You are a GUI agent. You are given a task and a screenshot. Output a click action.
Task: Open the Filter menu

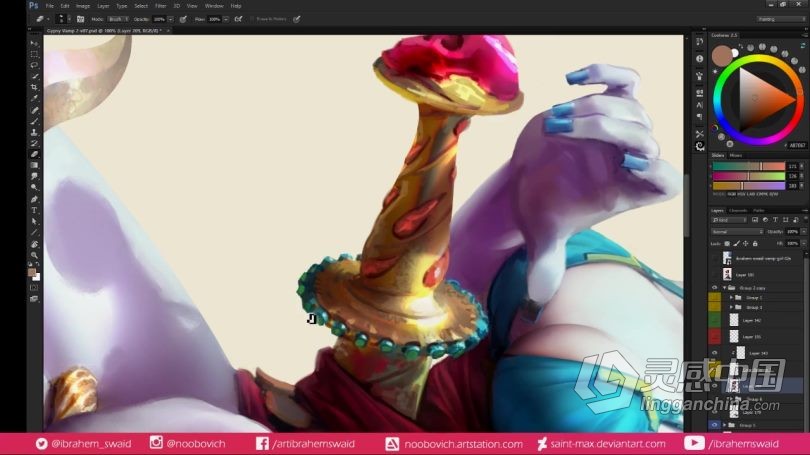pos(161,6)
